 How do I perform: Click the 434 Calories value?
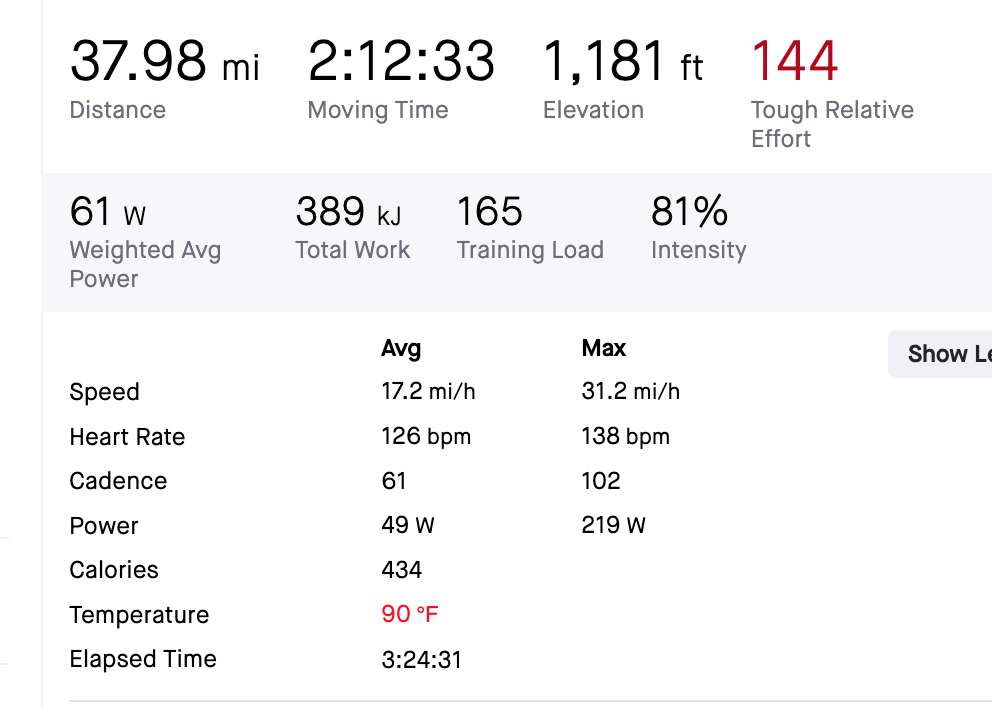(x=402, y=570)
